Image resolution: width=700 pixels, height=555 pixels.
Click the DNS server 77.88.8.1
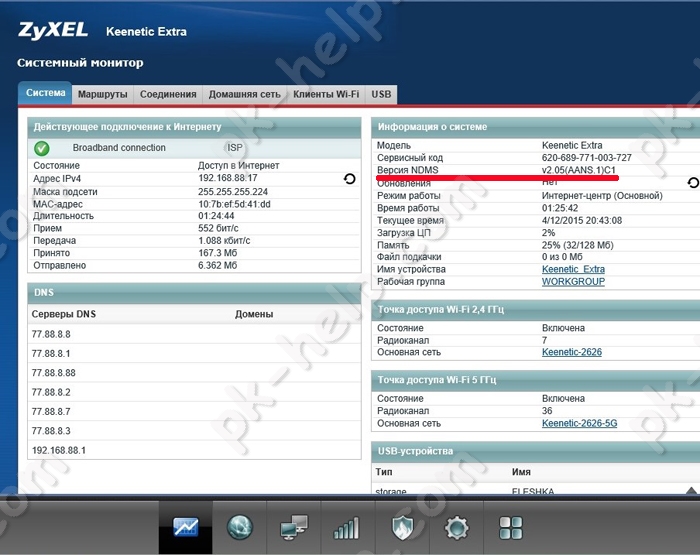coord(51,353)
